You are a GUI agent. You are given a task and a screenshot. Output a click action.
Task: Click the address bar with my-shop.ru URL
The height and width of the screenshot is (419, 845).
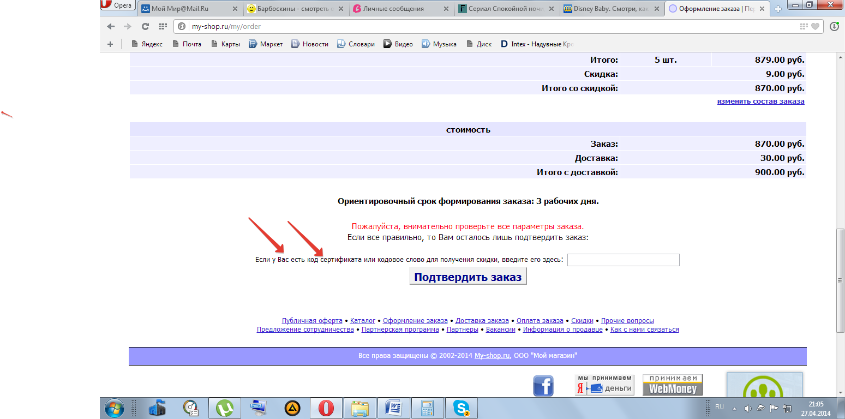[400, 26]
